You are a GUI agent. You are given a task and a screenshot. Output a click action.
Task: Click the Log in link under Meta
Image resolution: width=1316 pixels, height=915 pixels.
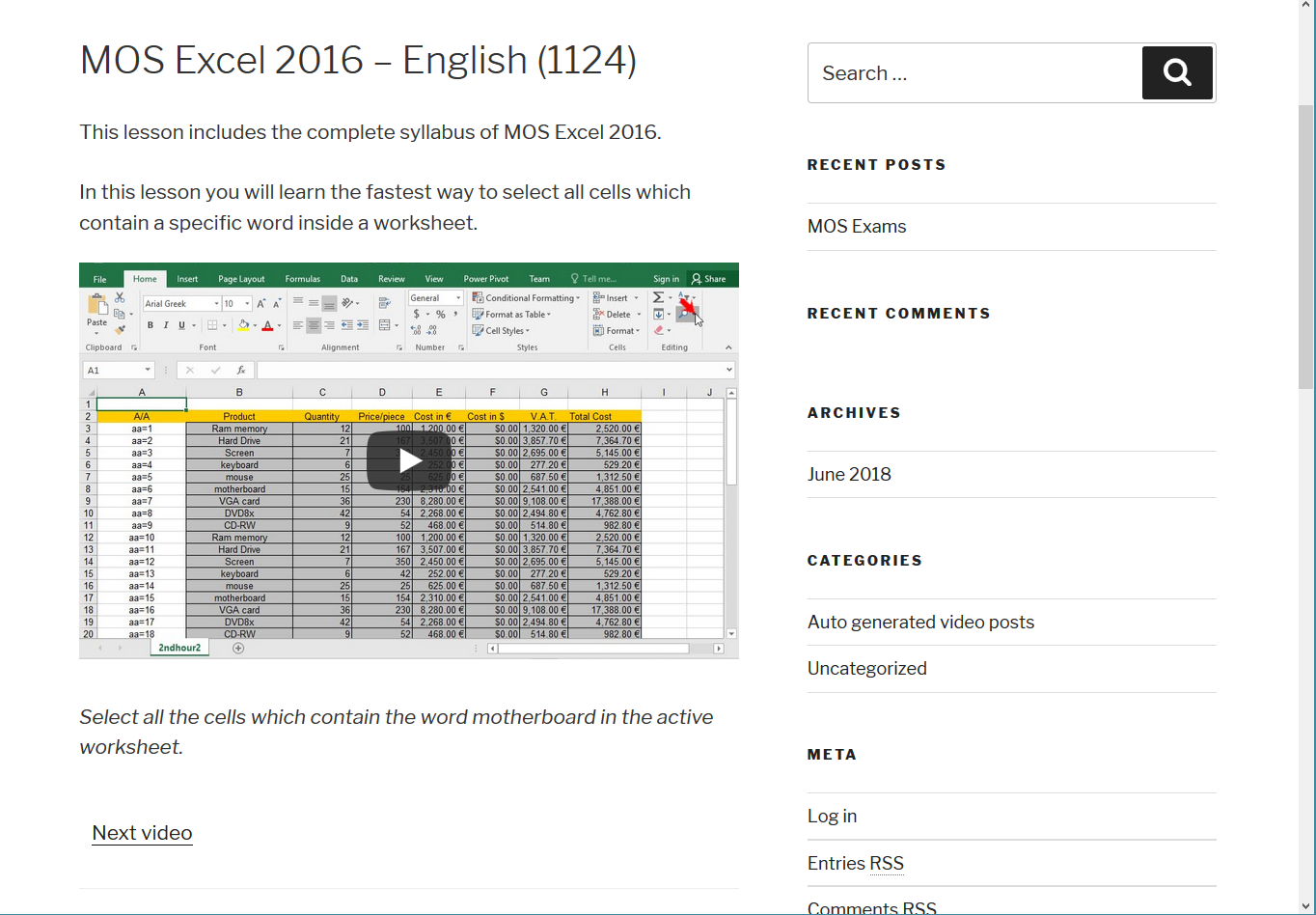tap(832, 816)
